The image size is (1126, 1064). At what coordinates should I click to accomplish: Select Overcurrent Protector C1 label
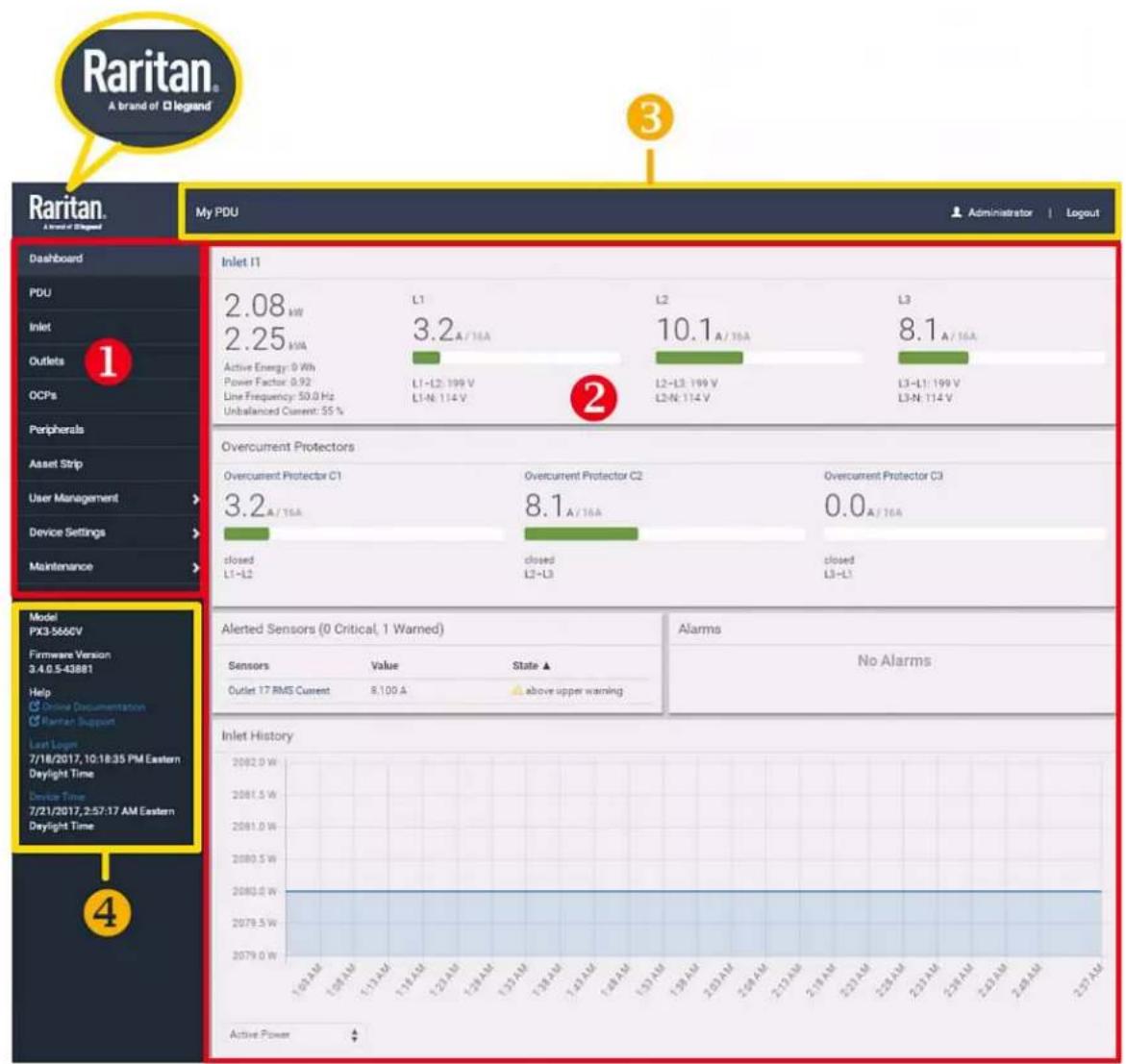click(x=282, y=476)
